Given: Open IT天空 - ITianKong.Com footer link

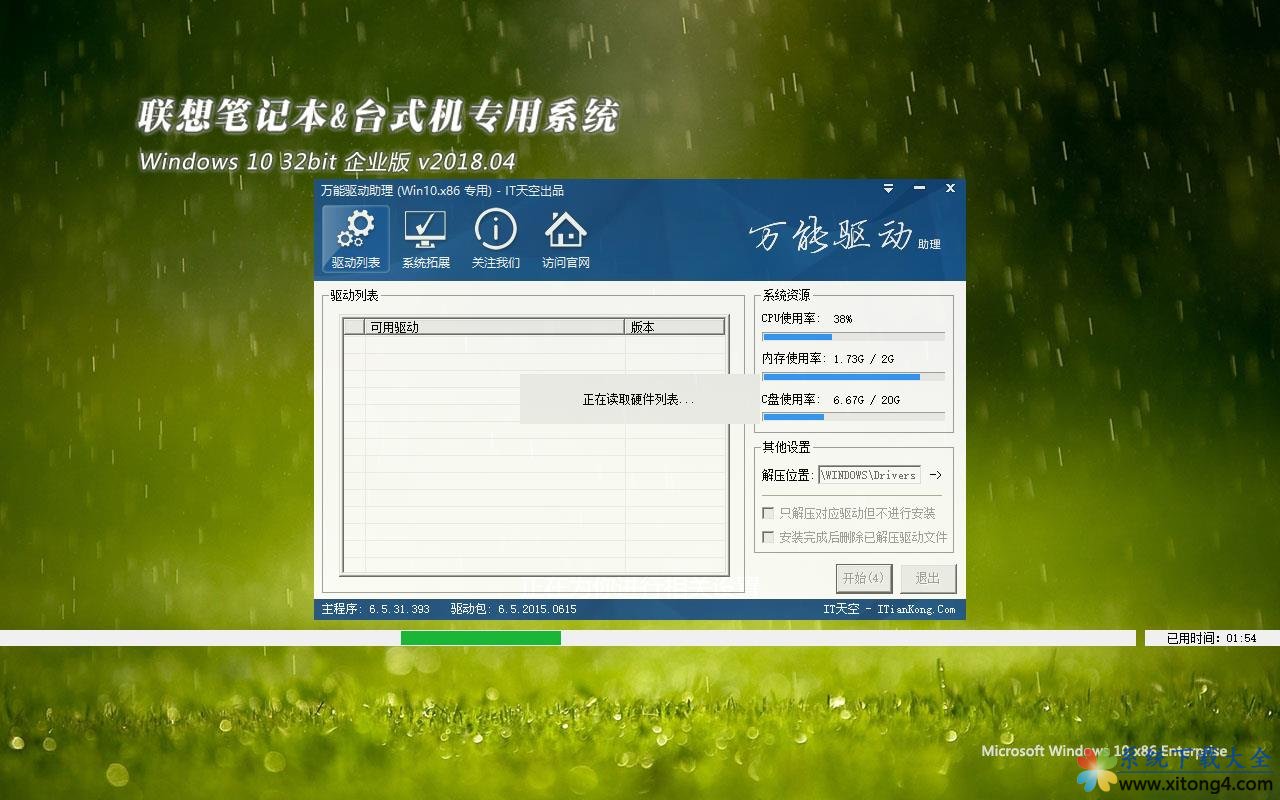Looking at the screenshot, I should click(x=888, y=609).
